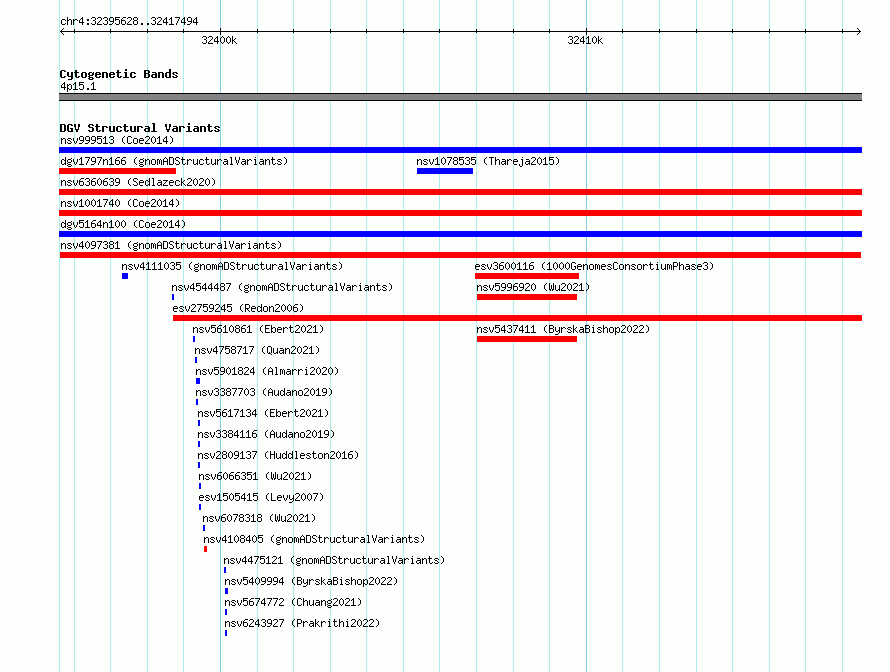
Task: Open nsv4108405 gnomAD variant label
Action: 314,539
